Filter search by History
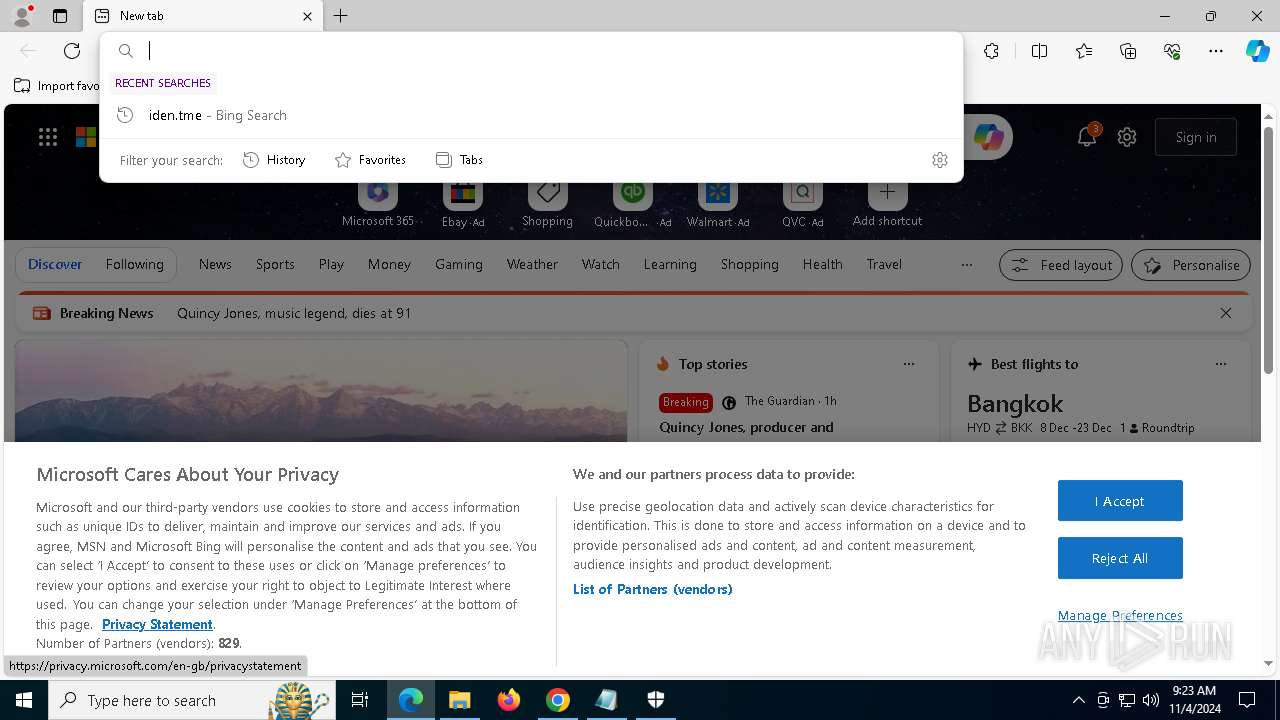The image size is (1280, 720). 274,160
